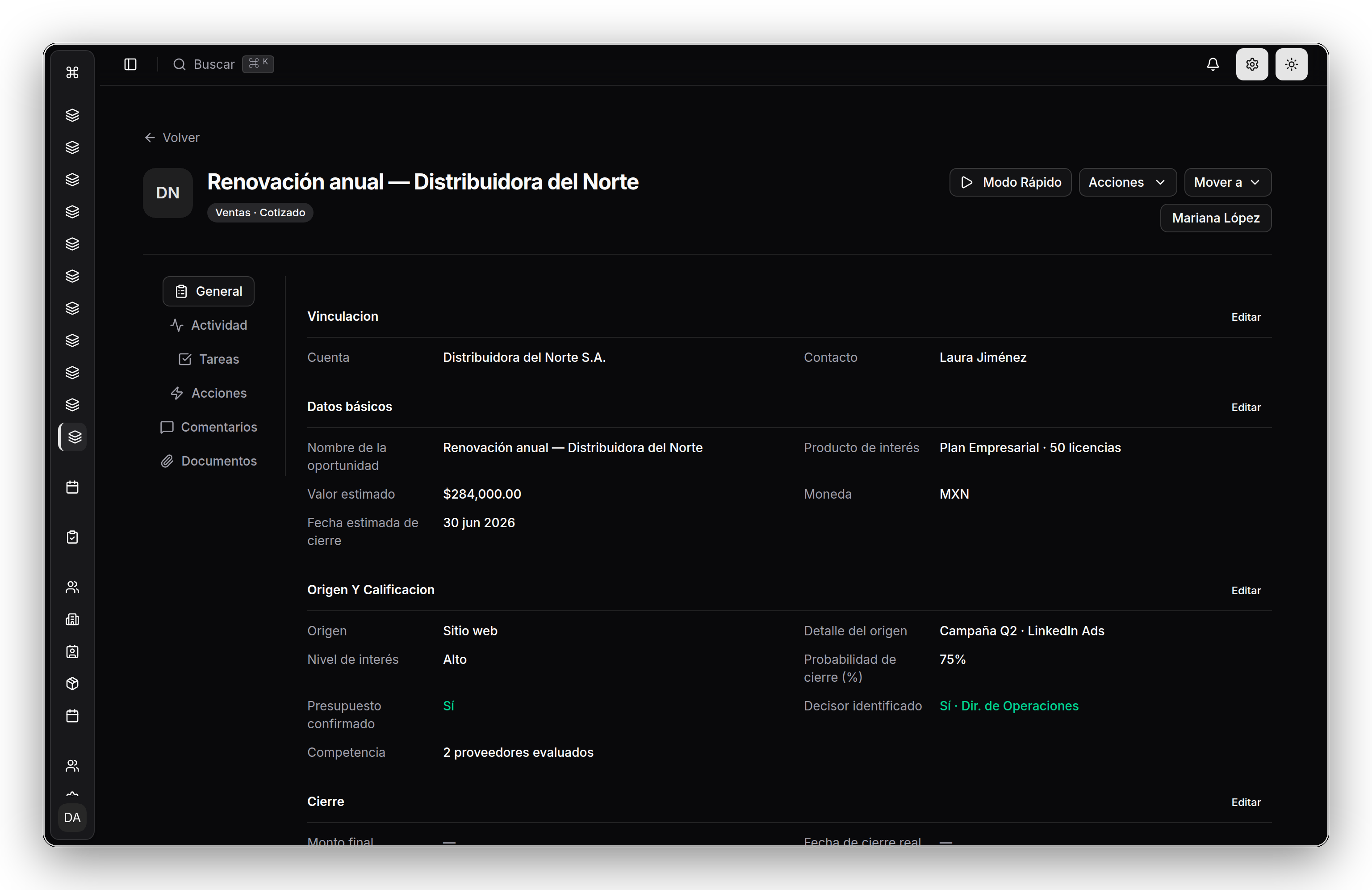Toggle the light/dark theme sun button
This screenshot has width=1372, height=890.
(1291, 64)
